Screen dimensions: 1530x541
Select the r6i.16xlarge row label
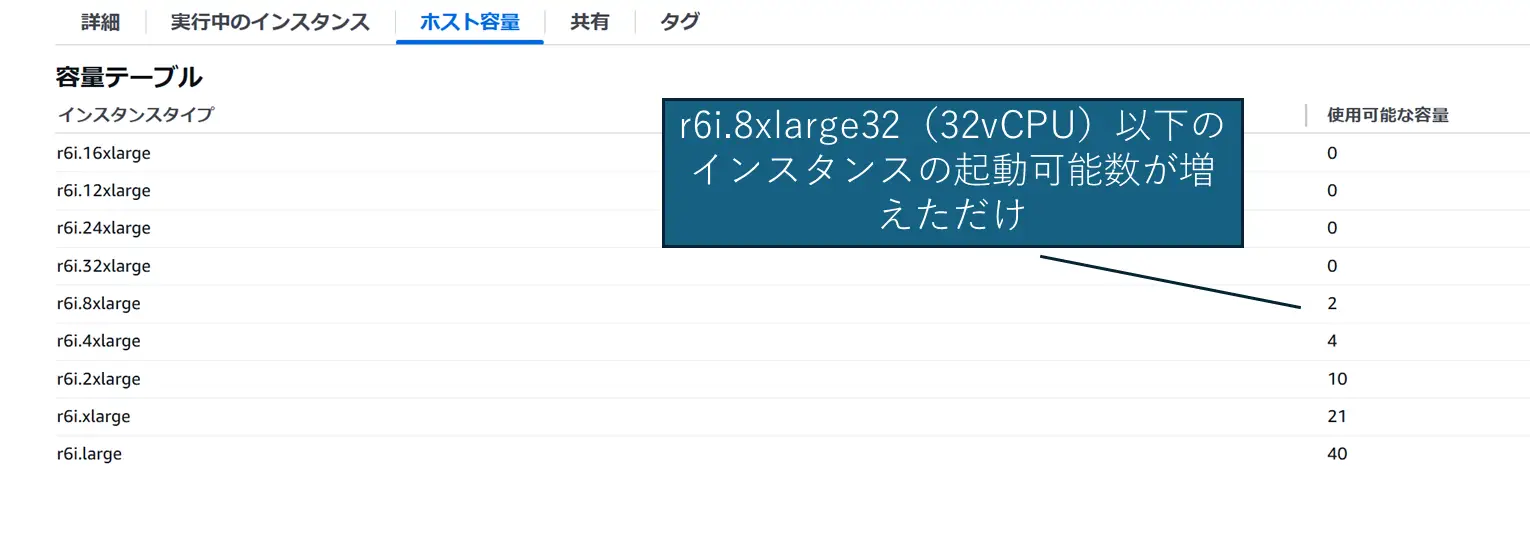point(104,153)
